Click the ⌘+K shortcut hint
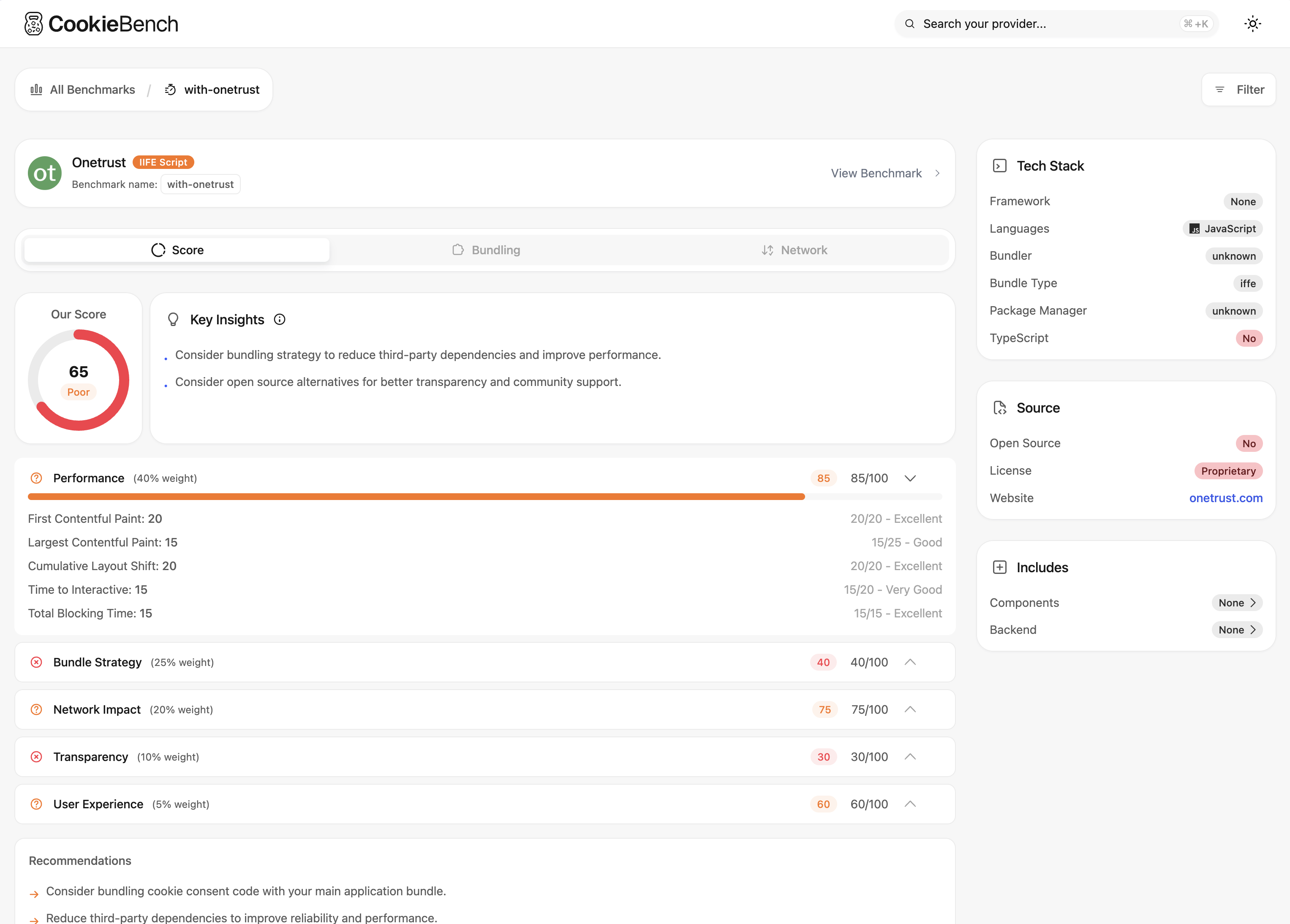The height and width of the screenshot is (924, 1290). pos(1195,24)
